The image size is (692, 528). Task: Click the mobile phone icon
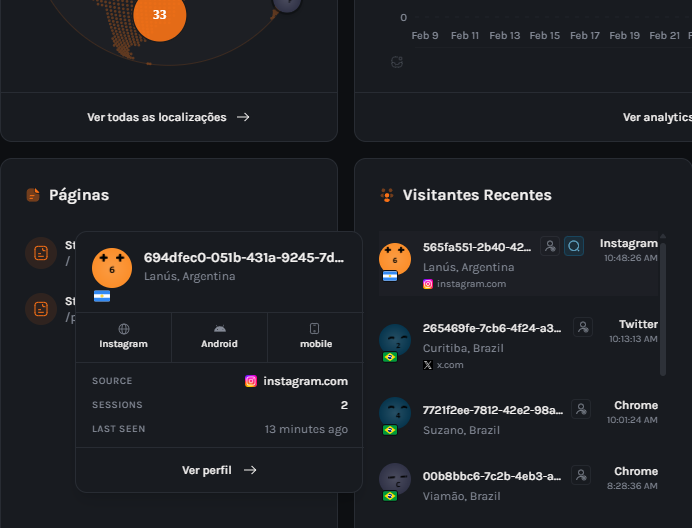(315, 328)
